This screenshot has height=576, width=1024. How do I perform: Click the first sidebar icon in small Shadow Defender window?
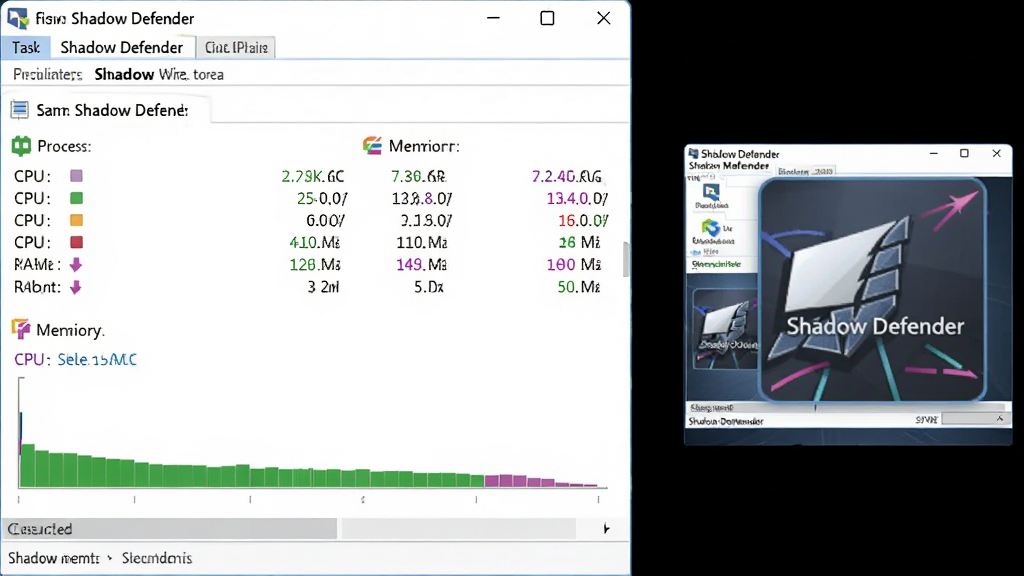(x=711, y=193)
